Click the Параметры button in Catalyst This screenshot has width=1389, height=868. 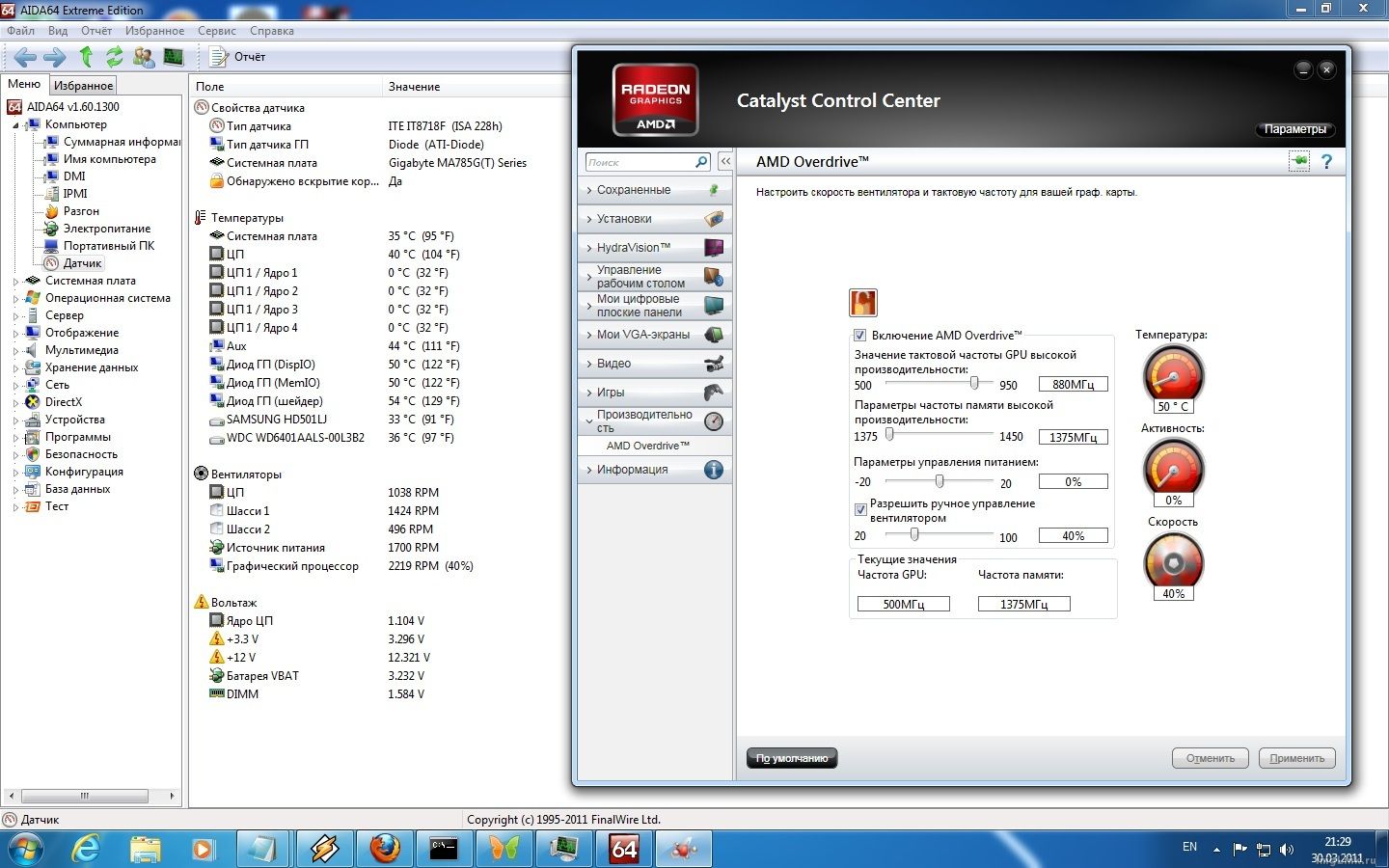(x=1295, y=129)
